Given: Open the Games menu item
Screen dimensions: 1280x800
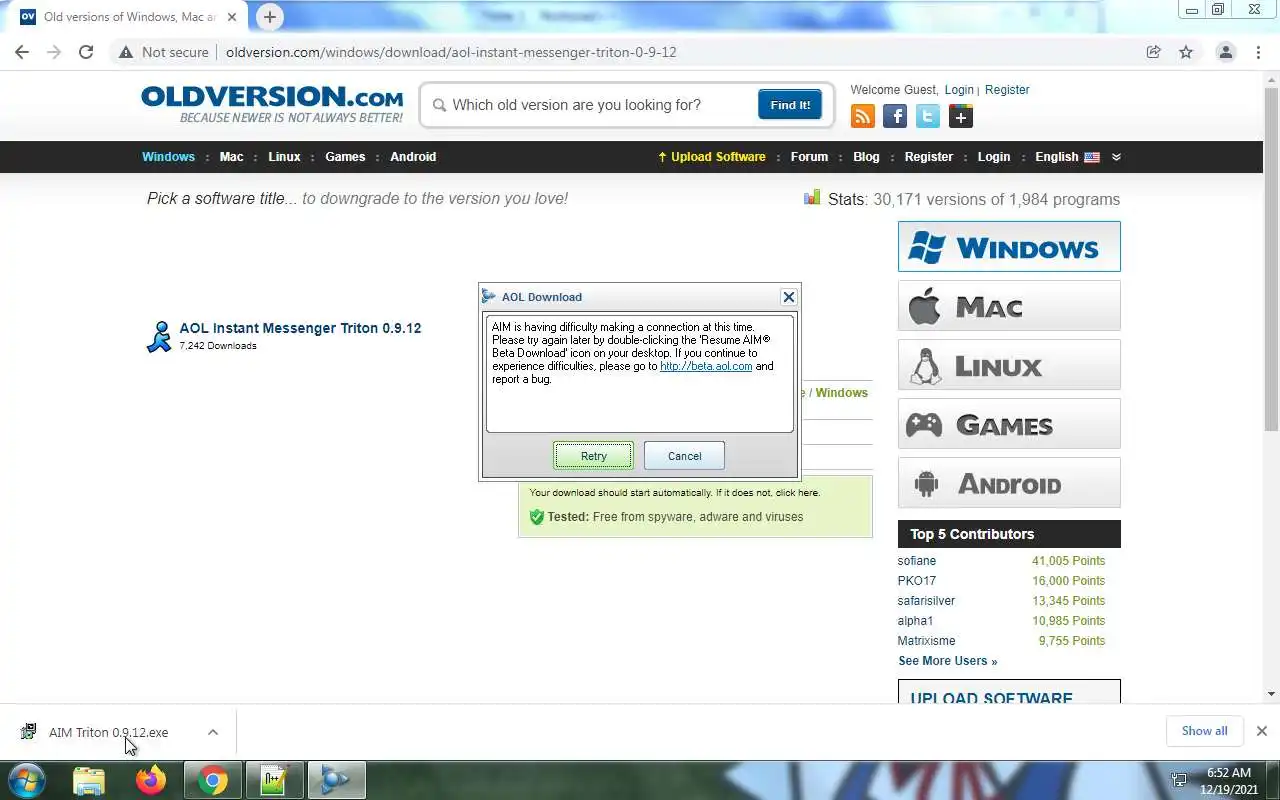Looking at the screenshot, I should [x=345, y=157].
